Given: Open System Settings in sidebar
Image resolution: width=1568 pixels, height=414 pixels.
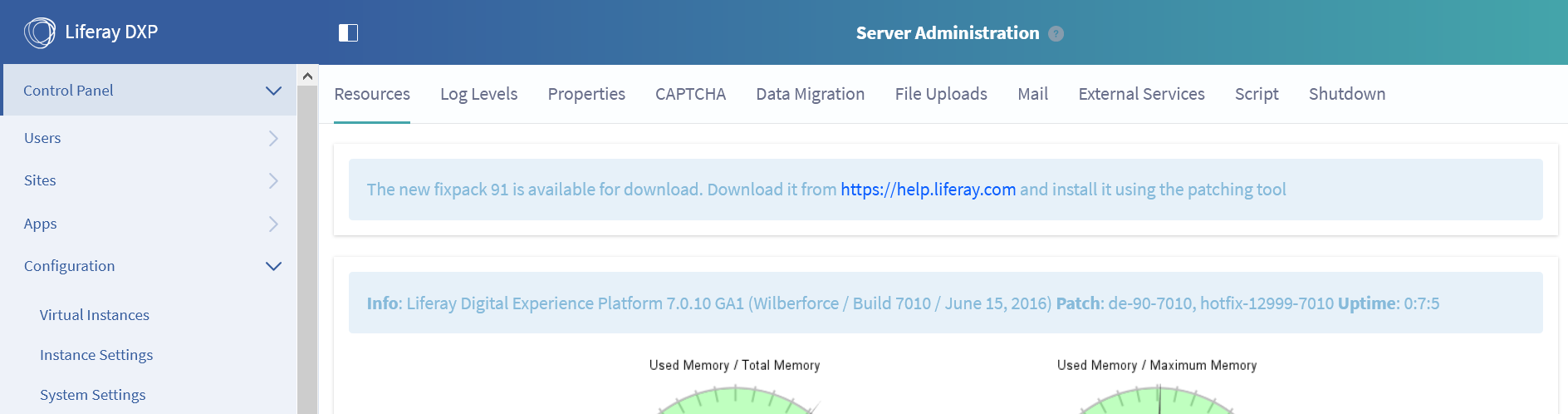Looking at the screenshot, I should tap(93, 395).
